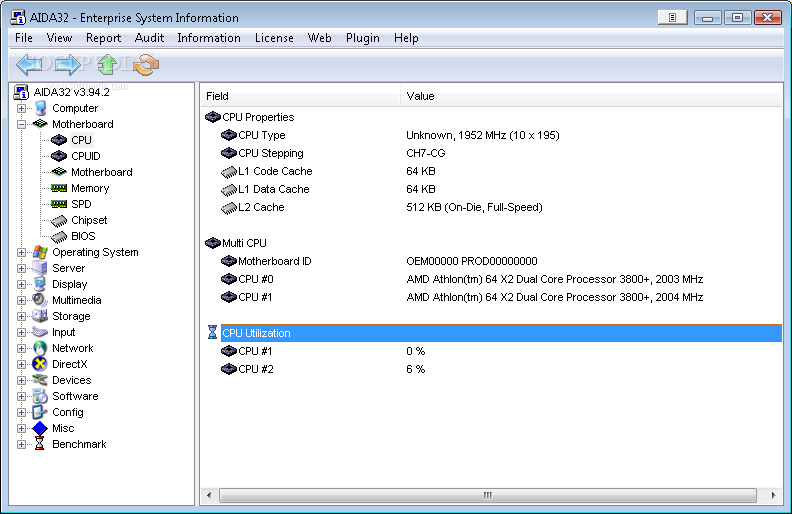
Task: Open the Plugin menu
Action: pos(363,38)
